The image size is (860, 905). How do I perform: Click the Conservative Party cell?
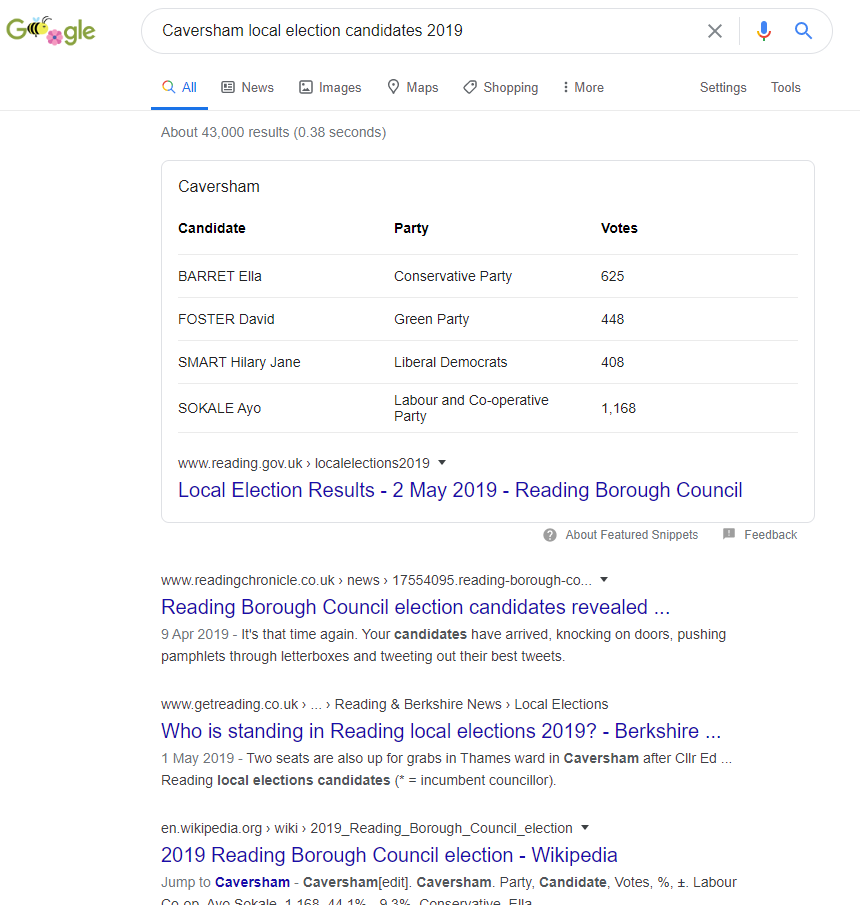click(453, 276)
